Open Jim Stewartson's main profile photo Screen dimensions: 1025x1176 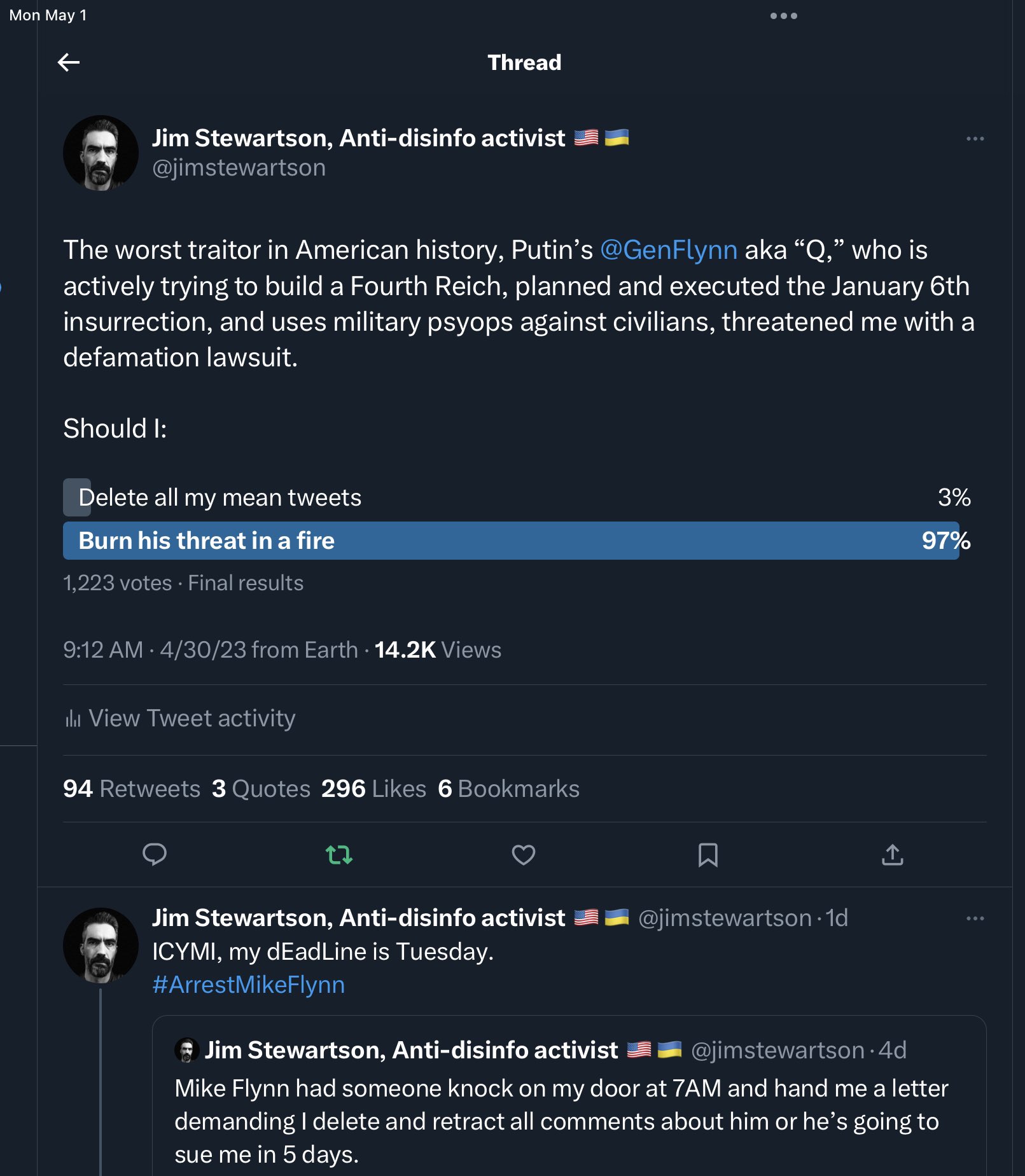coord(101,153)
